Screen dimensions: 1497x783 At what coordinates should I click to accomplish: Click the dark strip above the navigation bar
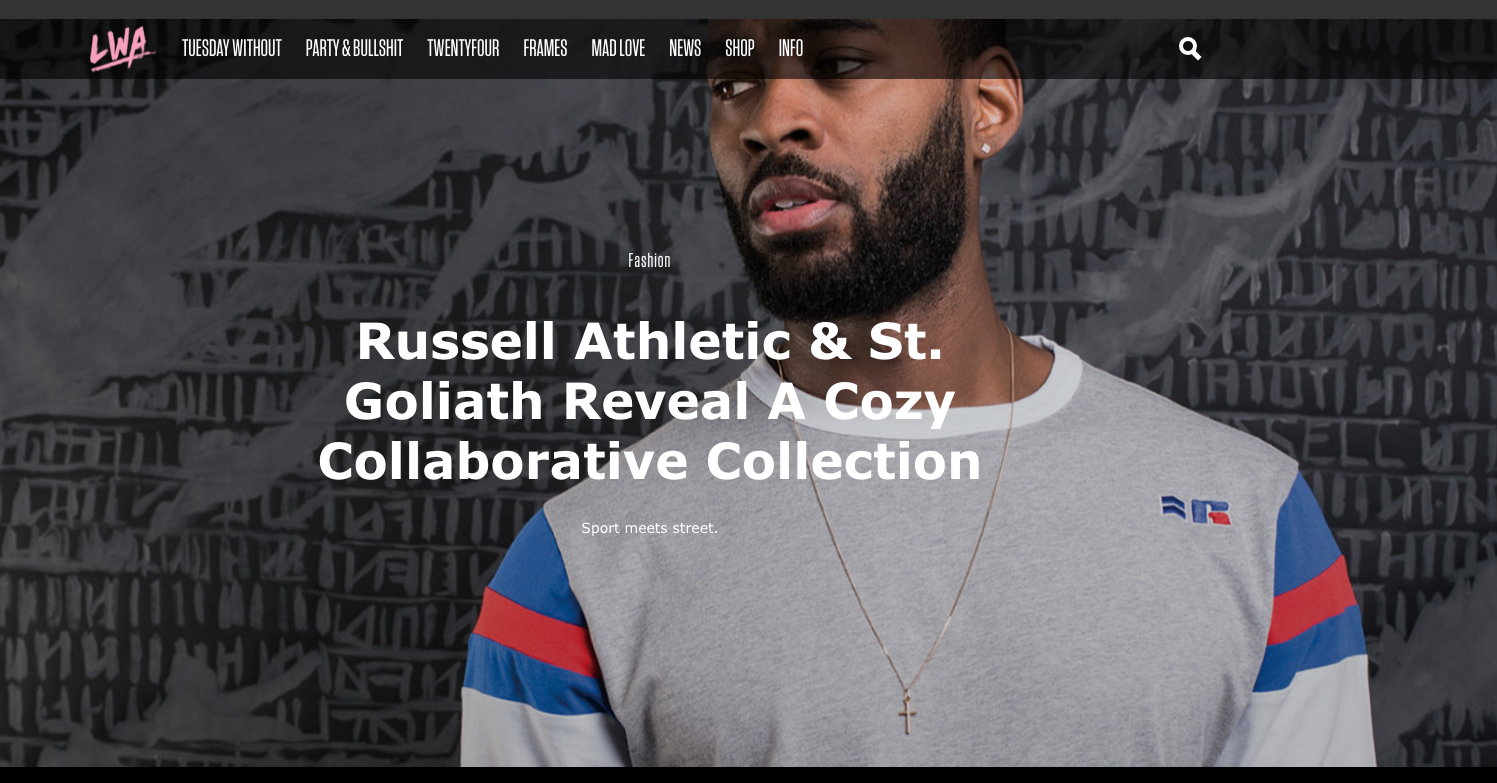point(748,9)
